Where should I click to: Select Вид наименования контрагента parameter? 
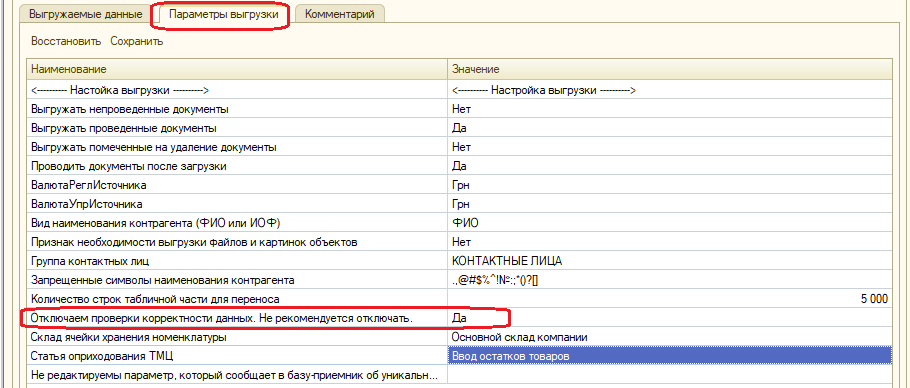237,223
